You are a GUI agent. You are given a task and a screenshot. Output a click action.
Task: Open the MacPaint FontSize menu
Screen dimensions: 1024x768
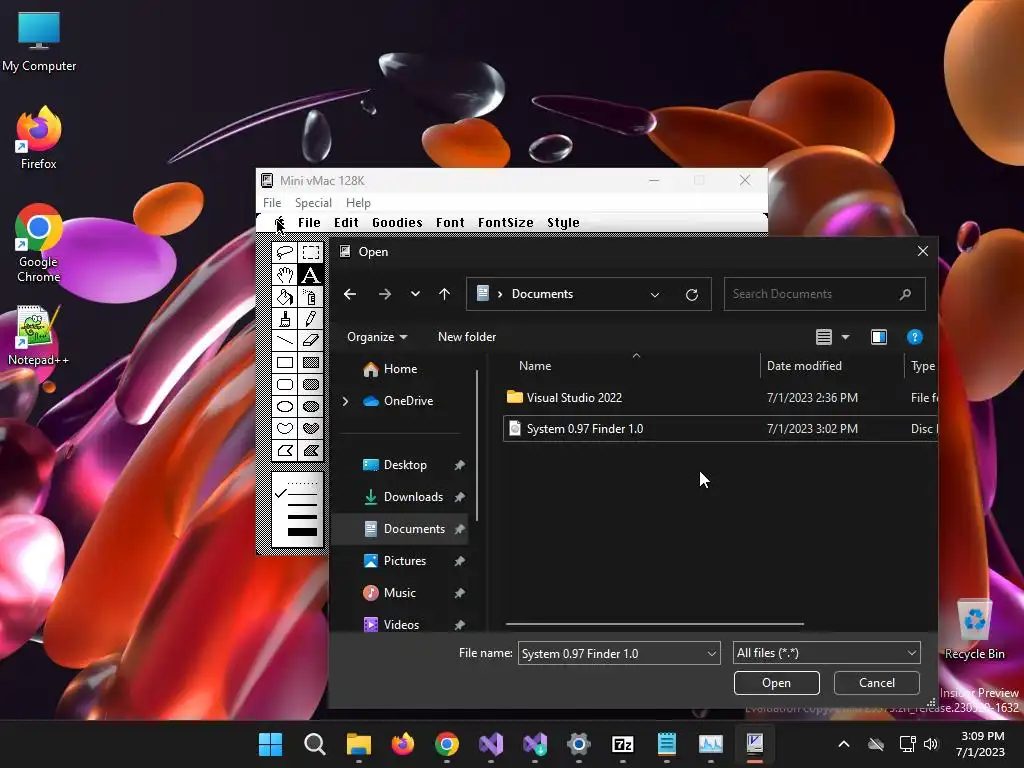click(505, 223)
